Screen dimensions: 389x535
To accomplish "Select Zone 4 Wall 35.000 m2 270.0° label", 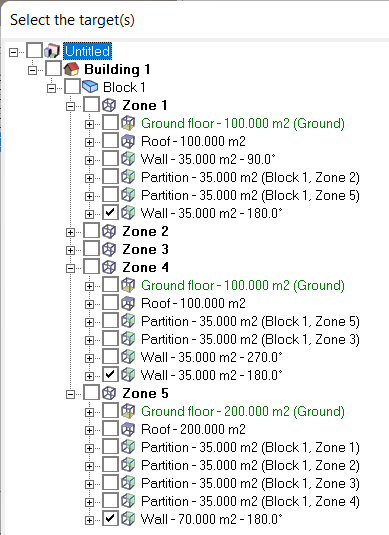I will click(212, 357).
